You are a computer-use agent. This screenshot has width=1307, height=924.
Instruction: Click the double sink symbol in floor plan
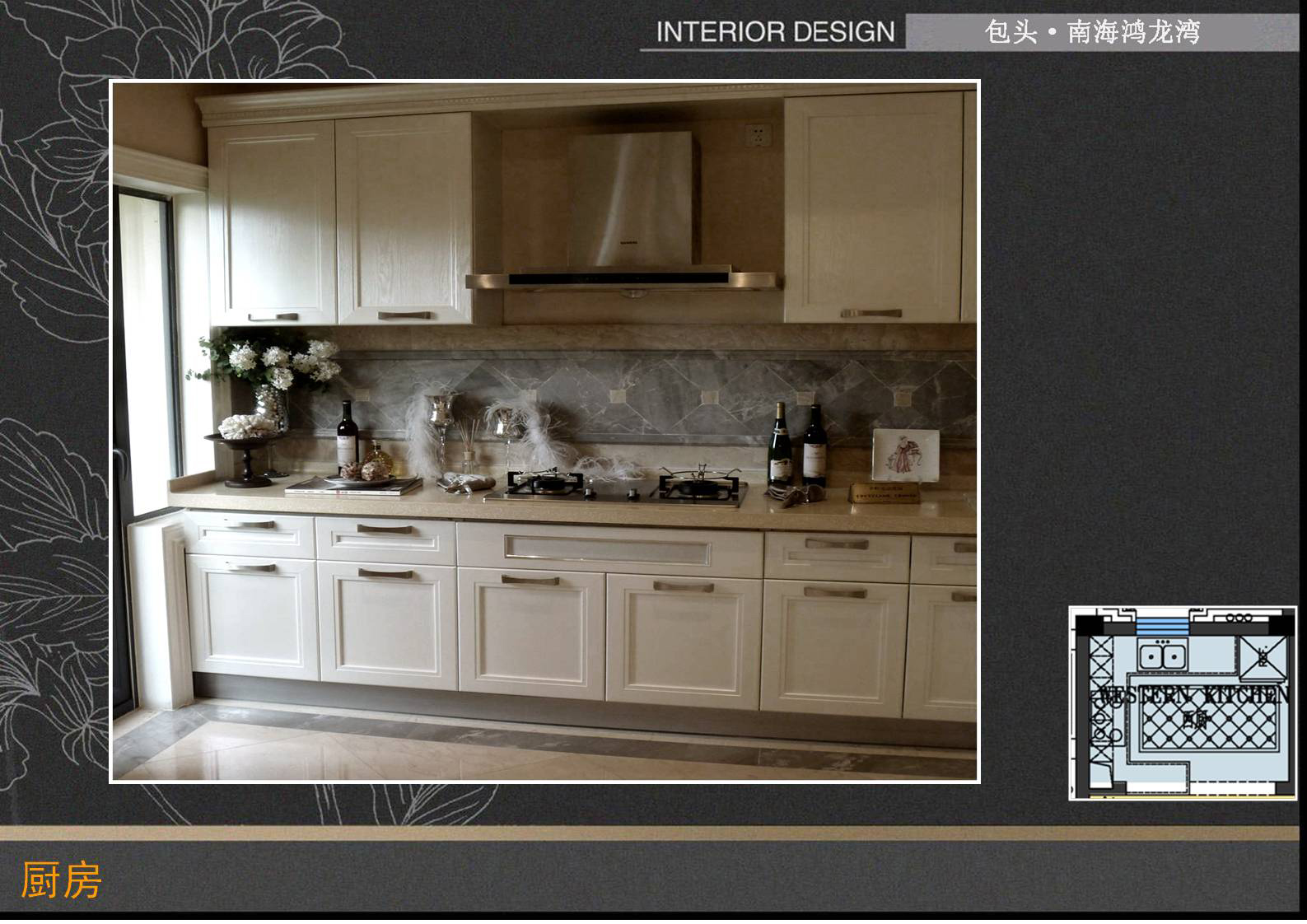1161,656
